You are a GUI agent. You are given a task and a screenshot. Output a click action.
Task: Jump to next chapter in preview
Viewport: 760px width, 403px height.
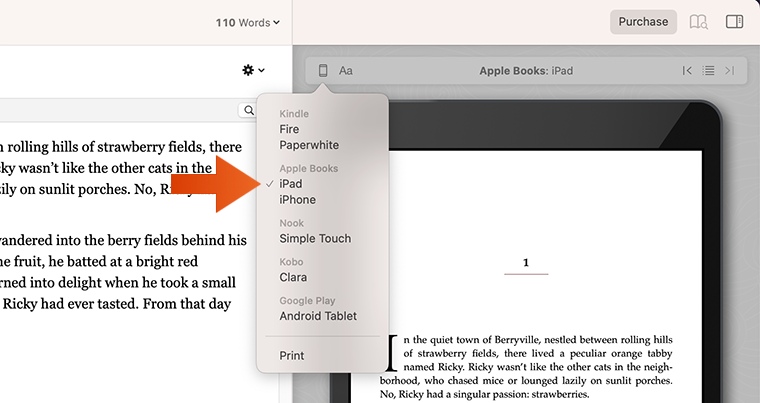[729, 71]
